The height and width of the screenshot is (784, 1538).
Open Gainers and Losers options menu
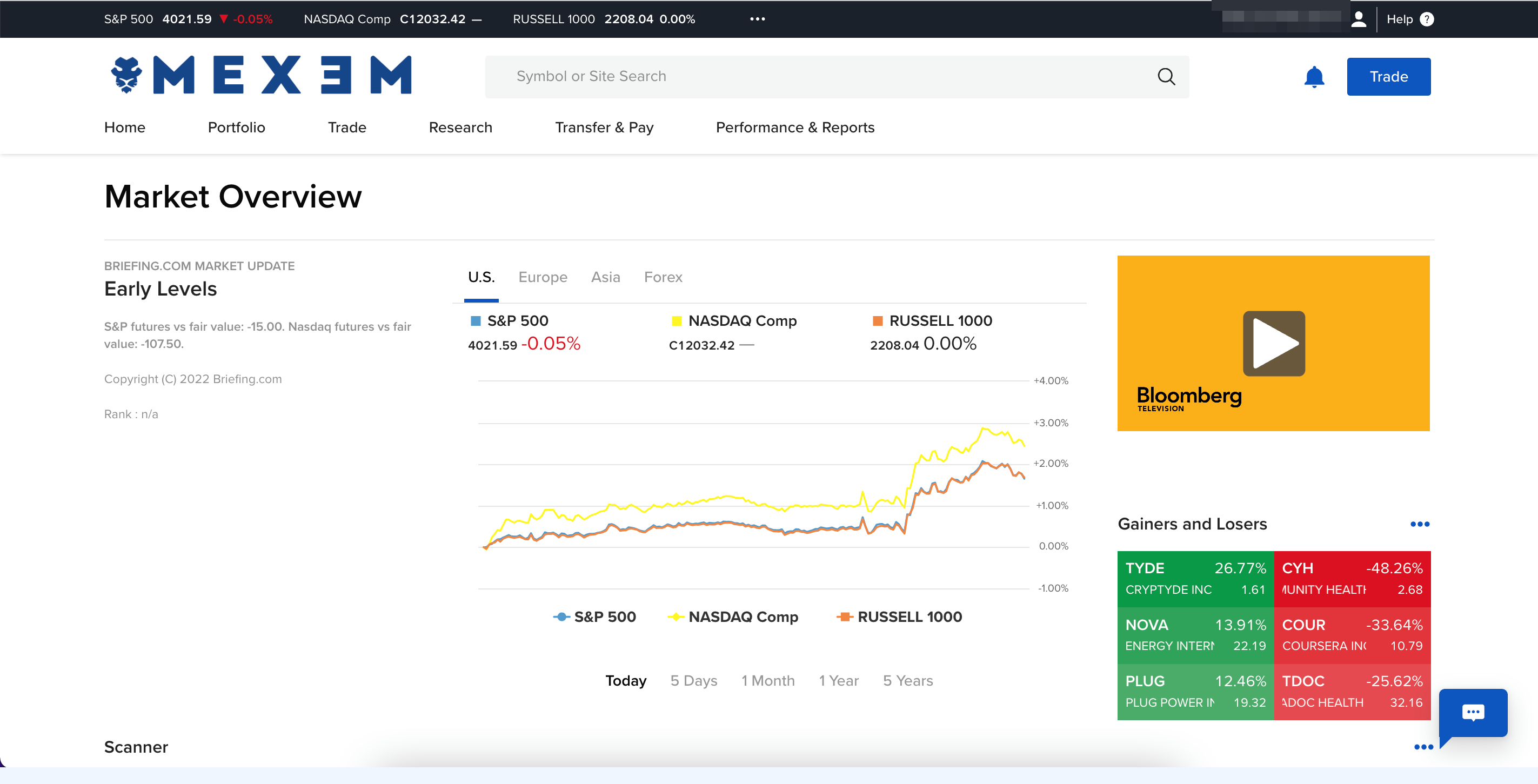[1419, 524]
